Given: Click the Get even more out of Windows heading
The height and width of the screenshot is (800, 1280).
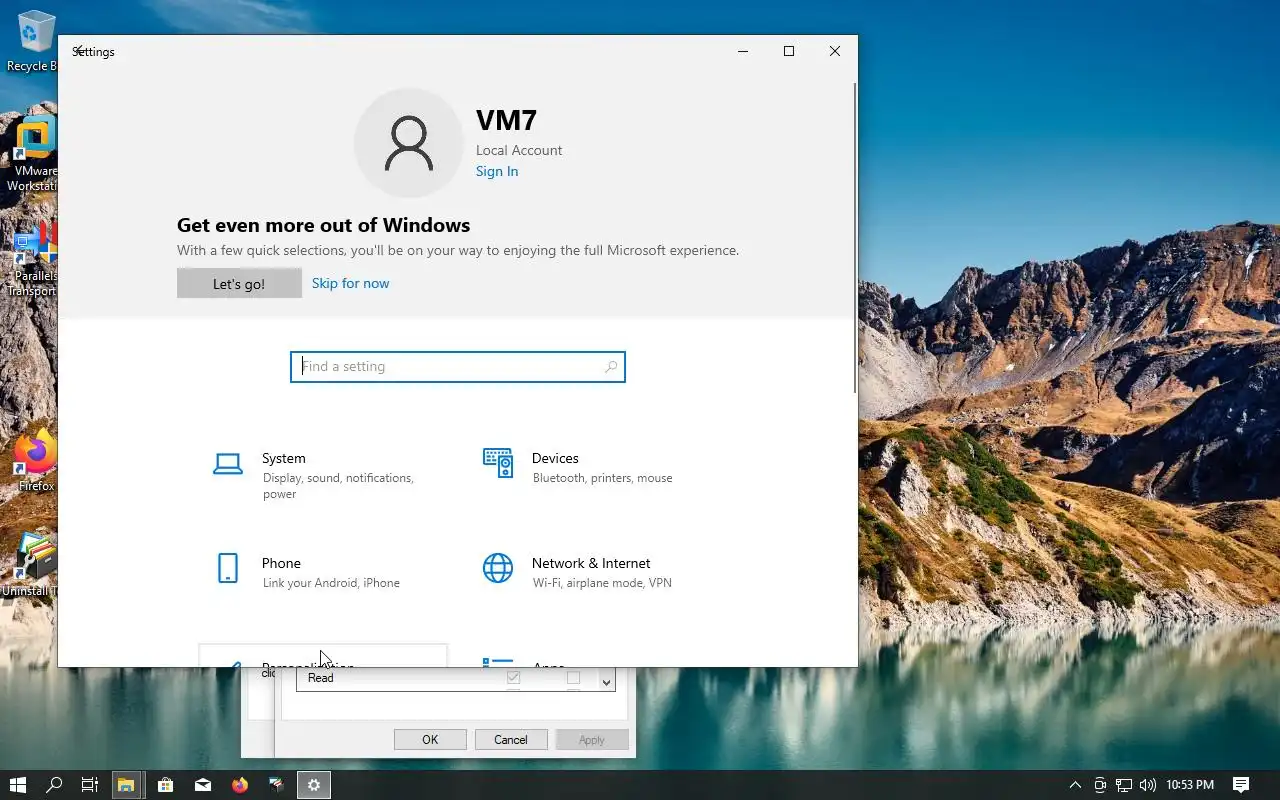Looking at the screenshot, I should [x=323, y=225].
